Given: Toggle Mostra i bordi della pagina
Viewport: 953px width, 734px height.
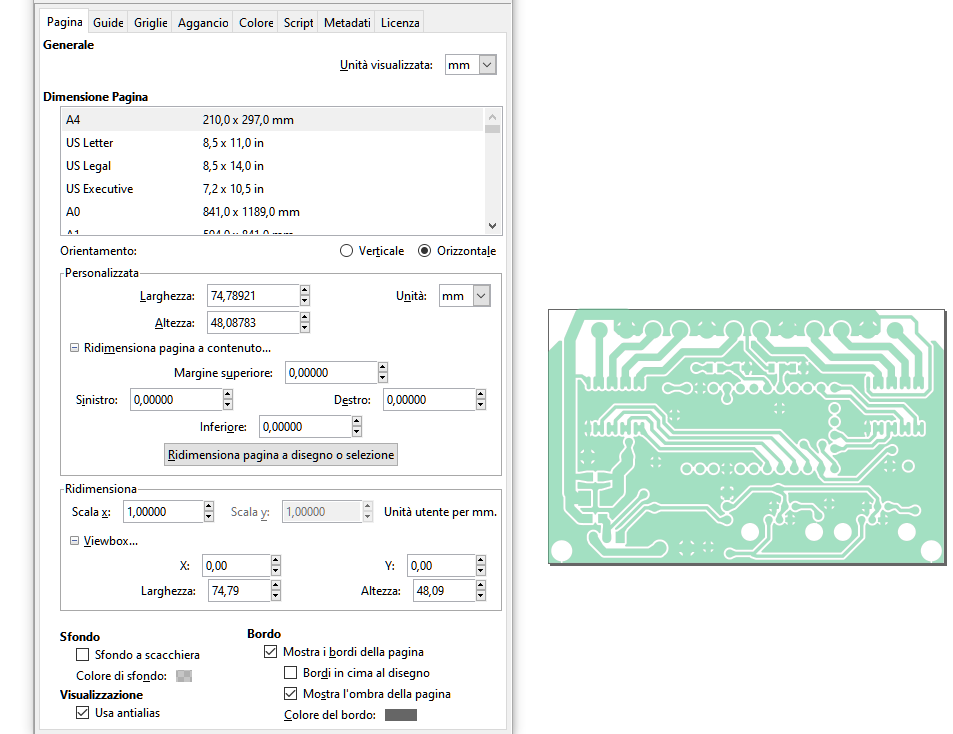Looking at the screenshot, I should (270, 652).
